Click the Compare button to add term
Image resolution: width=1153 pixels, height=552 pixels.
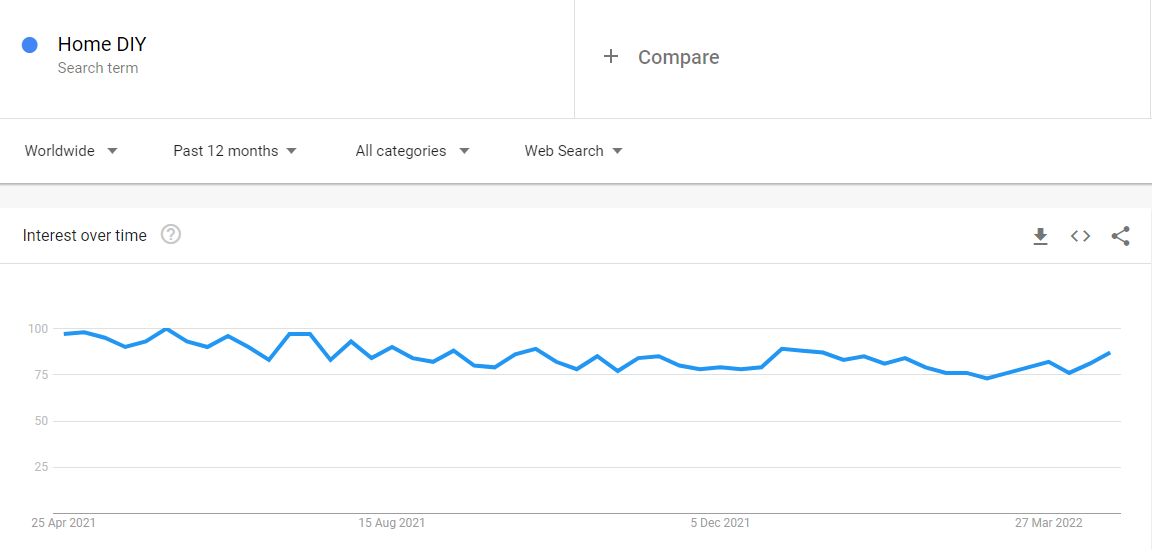point(678,57)
